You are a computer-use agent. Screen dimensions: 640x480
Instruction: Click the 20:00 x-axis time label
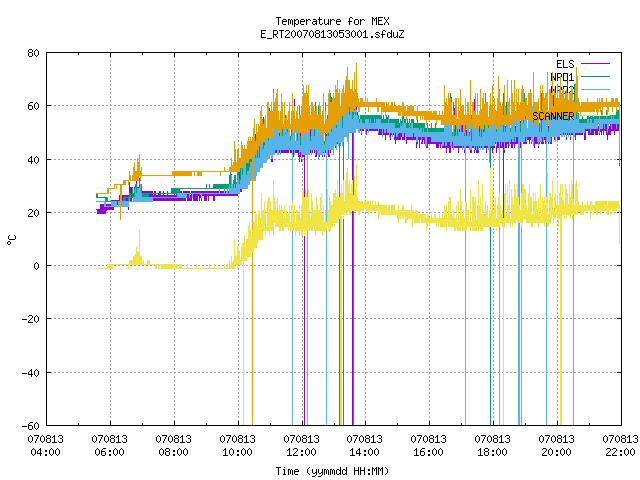coord(556,452)
